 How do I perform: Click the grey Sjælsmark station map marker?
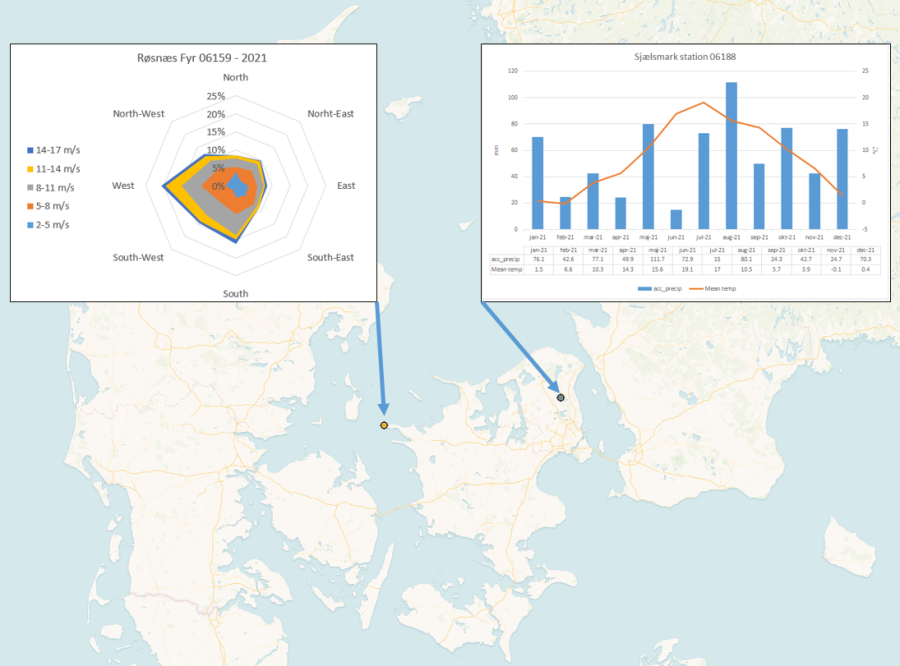[560, 398]
